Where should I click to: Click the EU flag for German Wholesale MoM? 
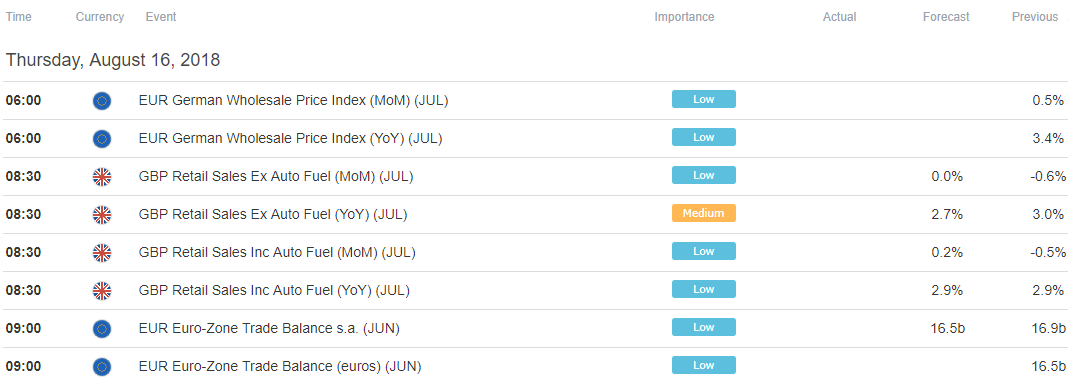[x=101, y=101]
